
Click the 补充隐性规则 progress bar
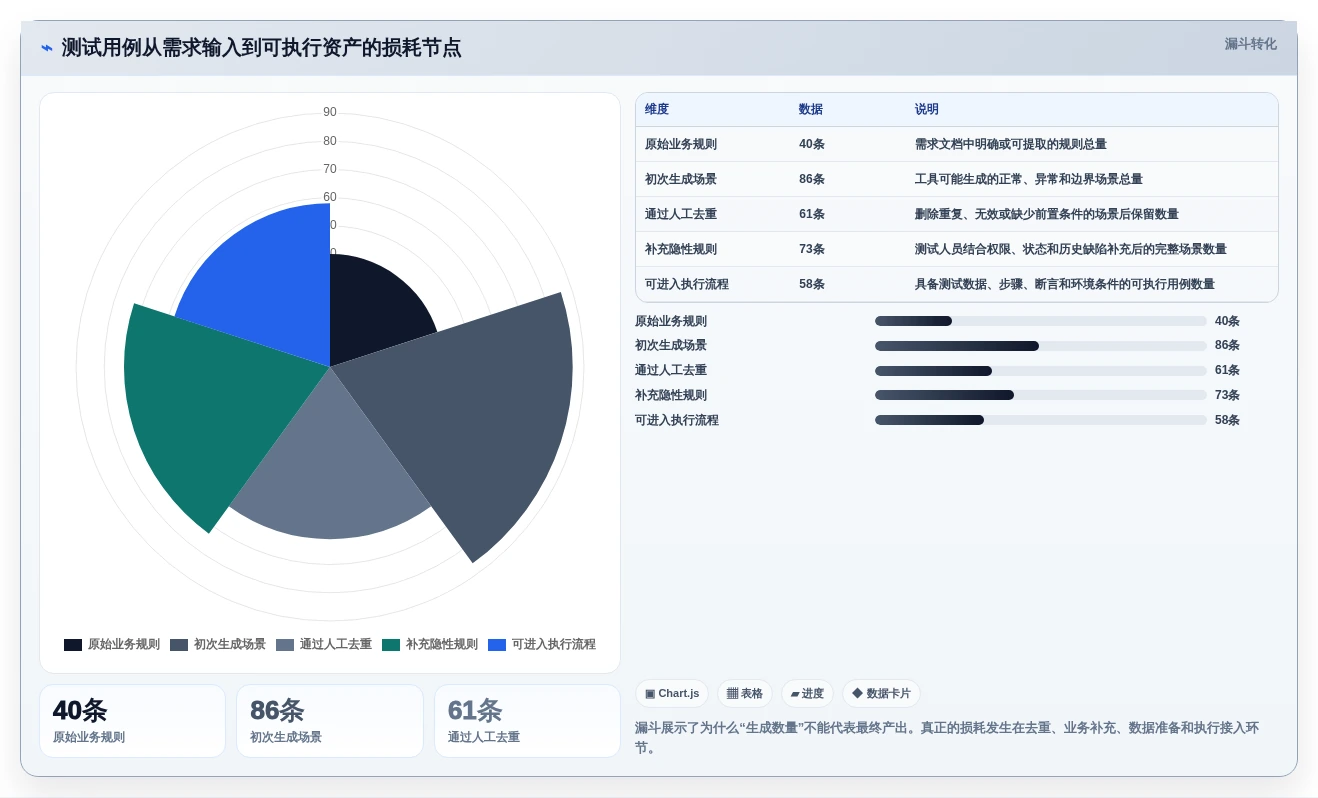pos(1040,395)
